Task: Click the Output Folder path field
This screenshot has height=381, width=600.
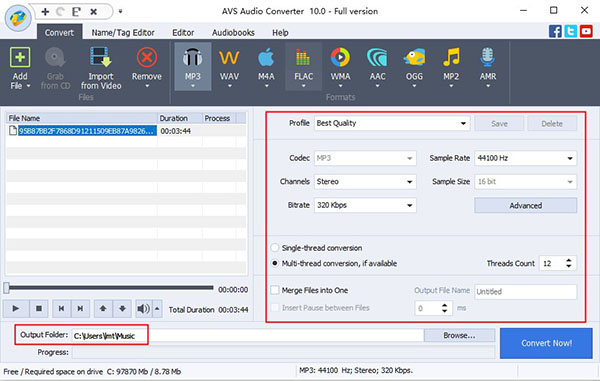Action: point(248,335)
